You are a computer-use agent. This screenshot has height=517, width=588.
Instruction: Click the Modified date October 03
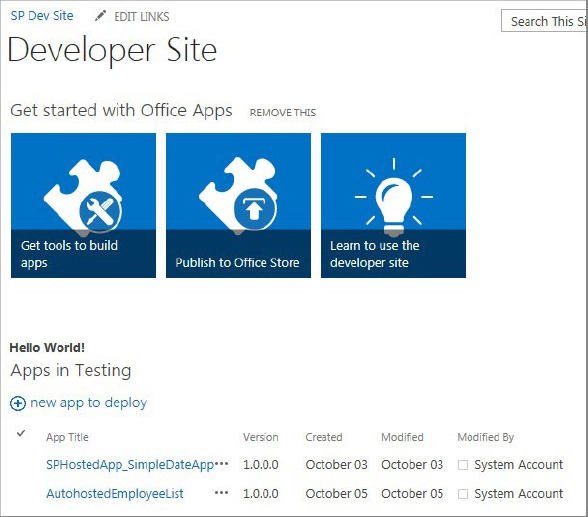tap(412, 465)
